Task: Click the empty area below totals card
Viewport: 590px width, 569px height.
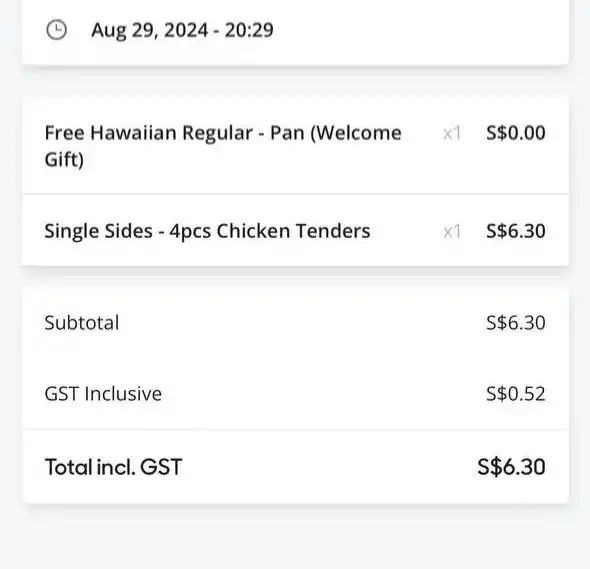Action: click(x=295, y=538)
